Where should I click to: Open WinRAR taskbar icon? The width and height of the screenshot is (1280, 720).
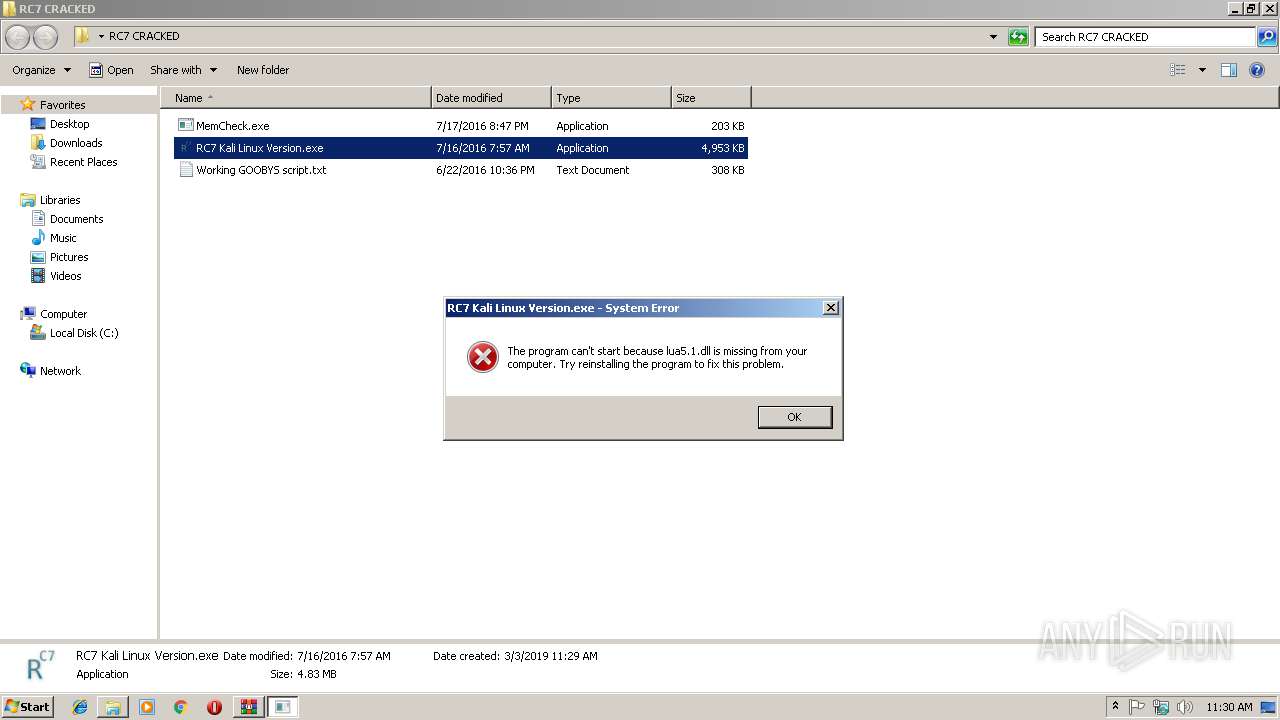248,707
